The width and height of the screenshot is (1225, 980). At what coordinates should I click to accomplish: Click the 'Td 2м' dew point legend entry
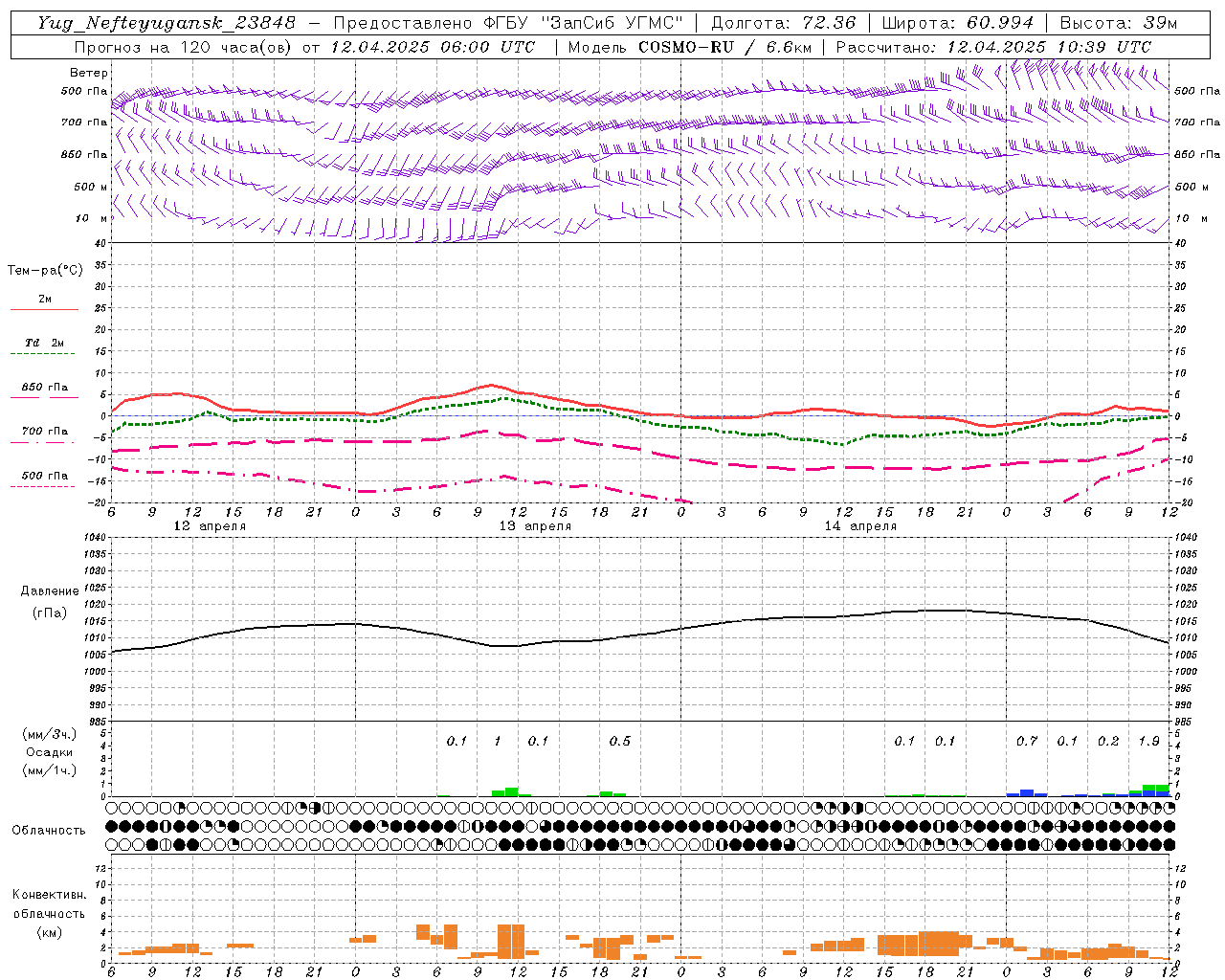[x=45, y=343]
